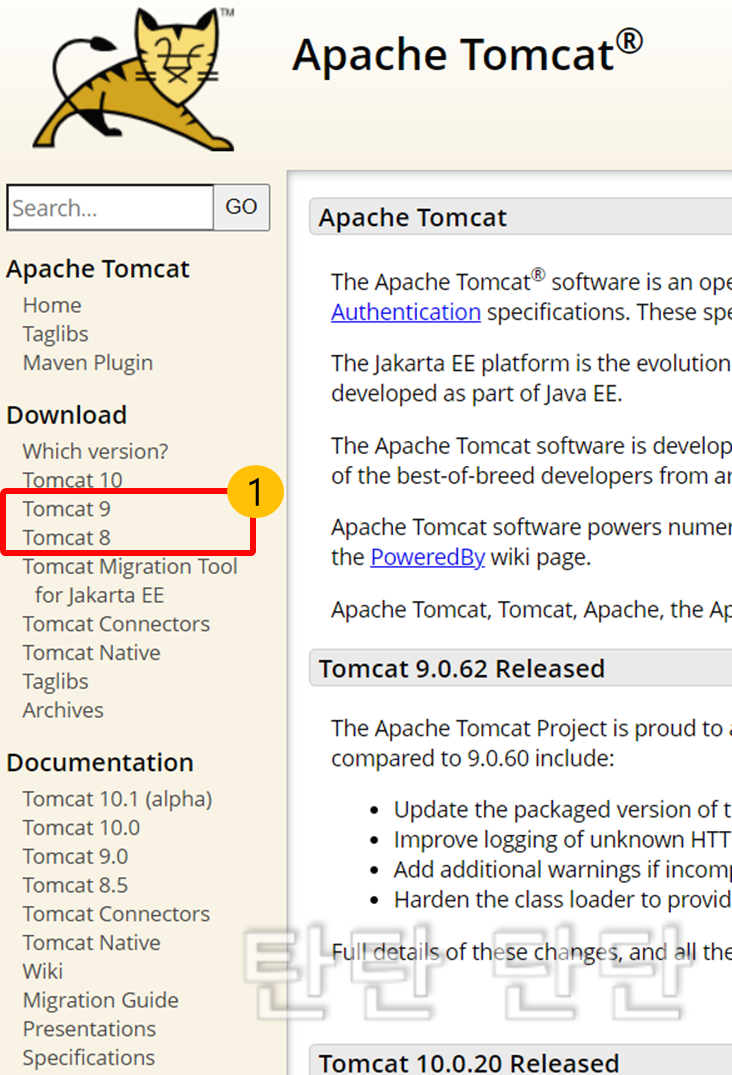Open Tomcat 8 download page

66,538
